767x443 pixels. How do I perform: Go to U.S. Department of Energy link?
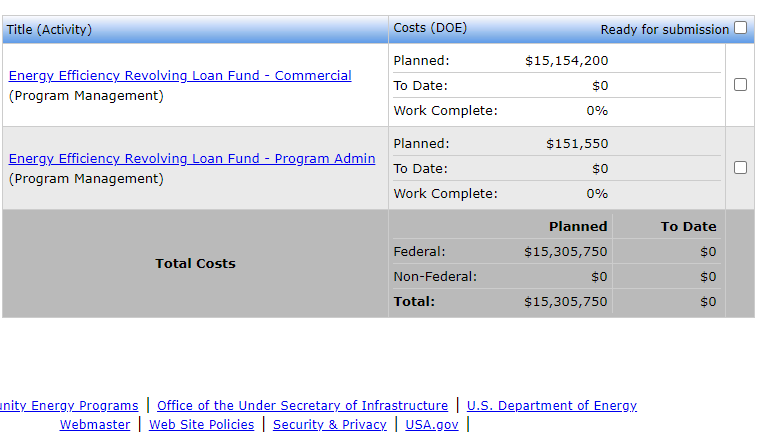tap(551, 406)
